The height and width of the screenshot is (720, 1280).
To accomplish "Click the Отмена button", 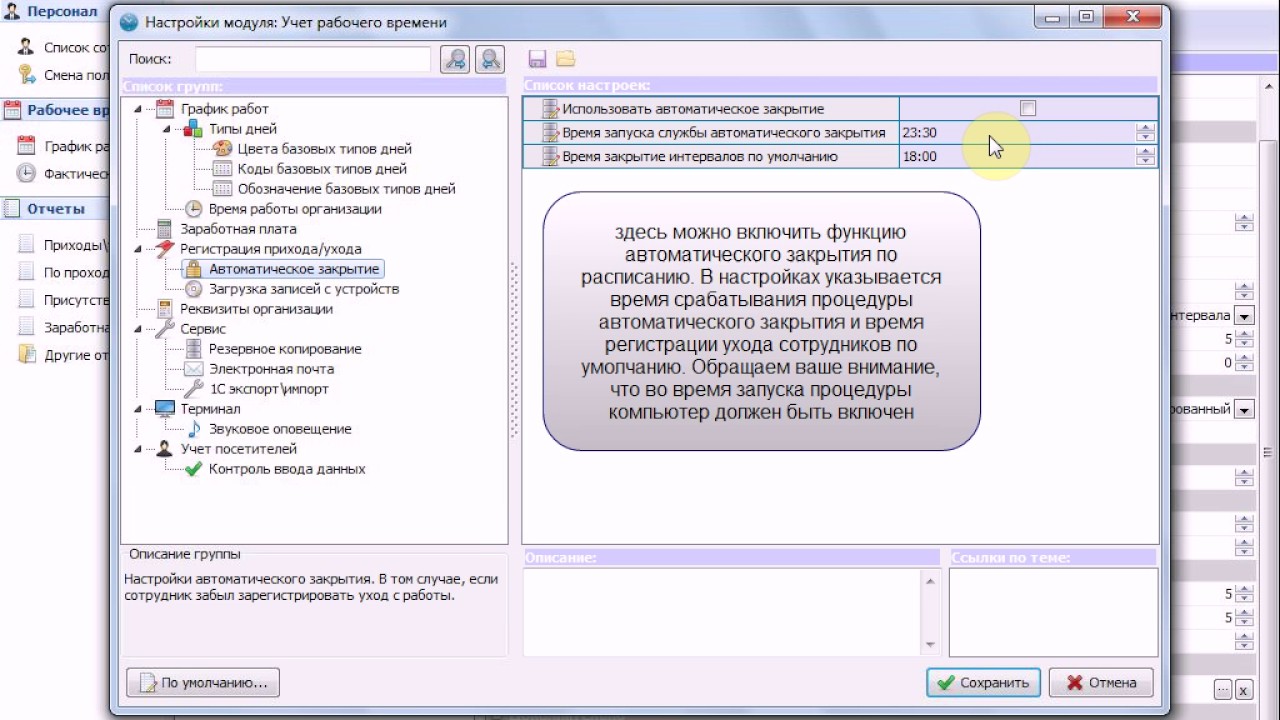I will (x=1103, y=683).
